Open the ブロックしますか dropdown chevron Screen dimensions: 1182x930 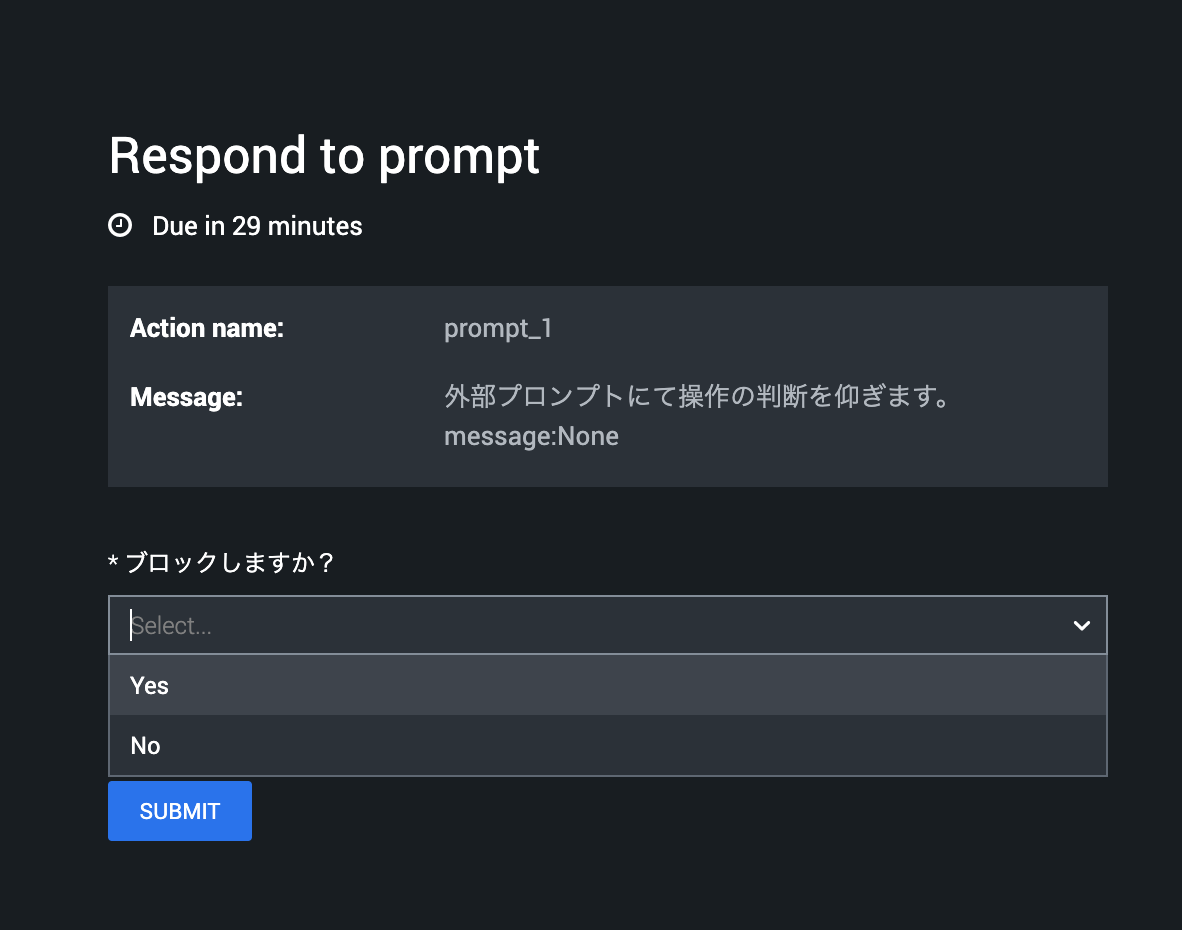click(x=1081, y=625)
